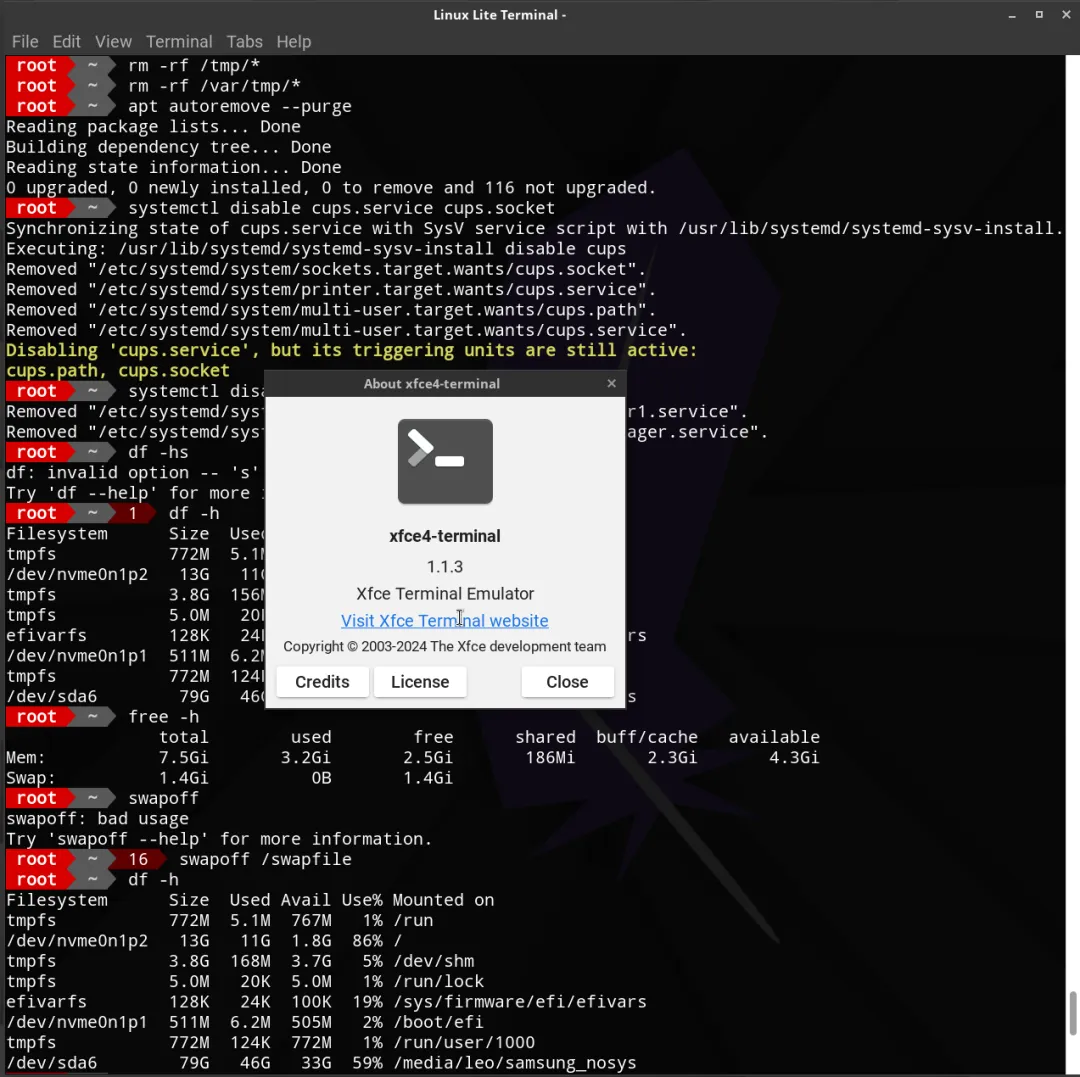Click 'swapoff: bad usage' error line
Image resolution: width=1080 pixels, height=1077 pixels.
pyautogui.click(x=97, y=819)
